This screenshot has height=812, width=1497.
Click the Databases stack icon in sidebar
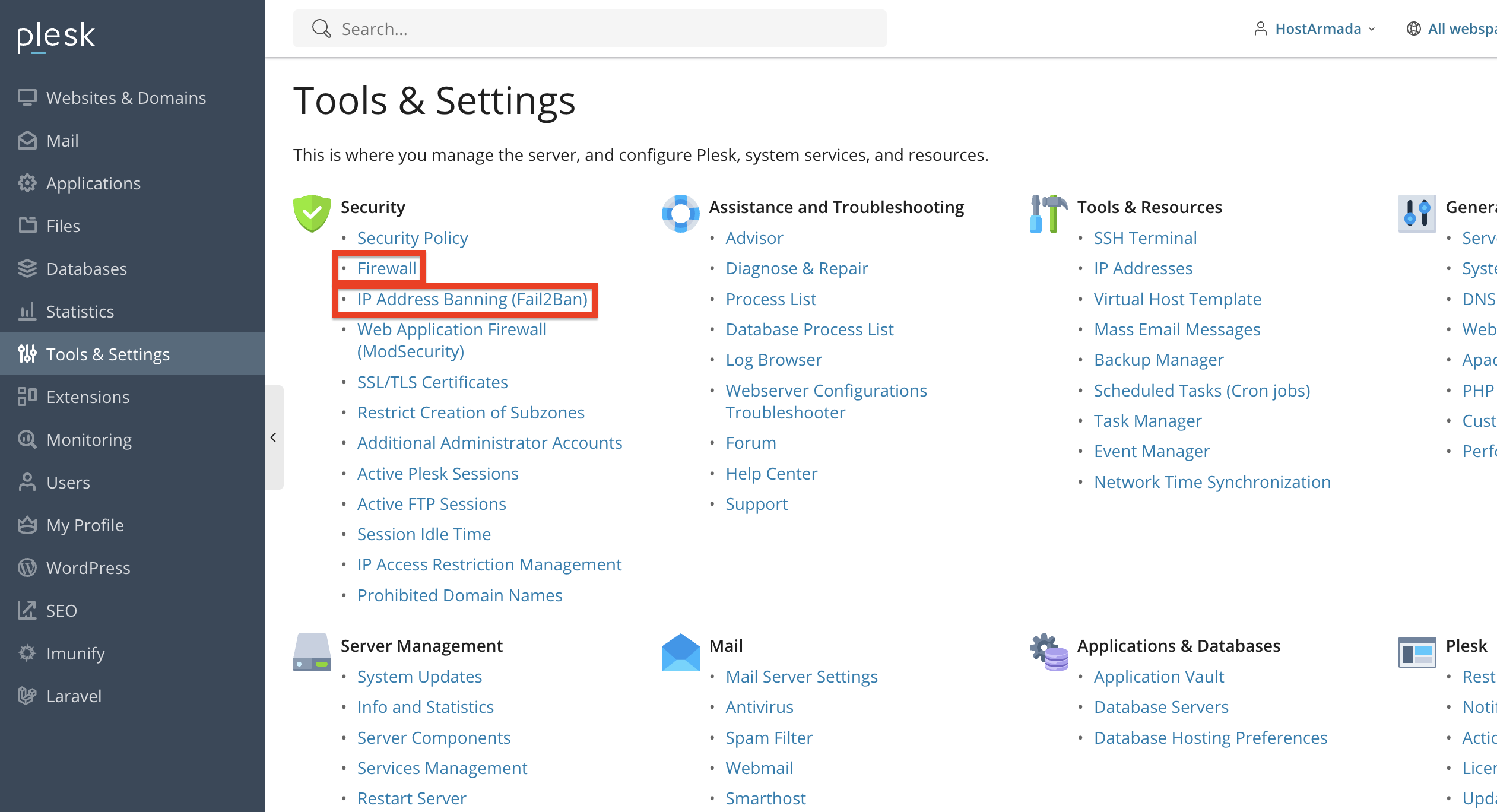tap(27, 268)
